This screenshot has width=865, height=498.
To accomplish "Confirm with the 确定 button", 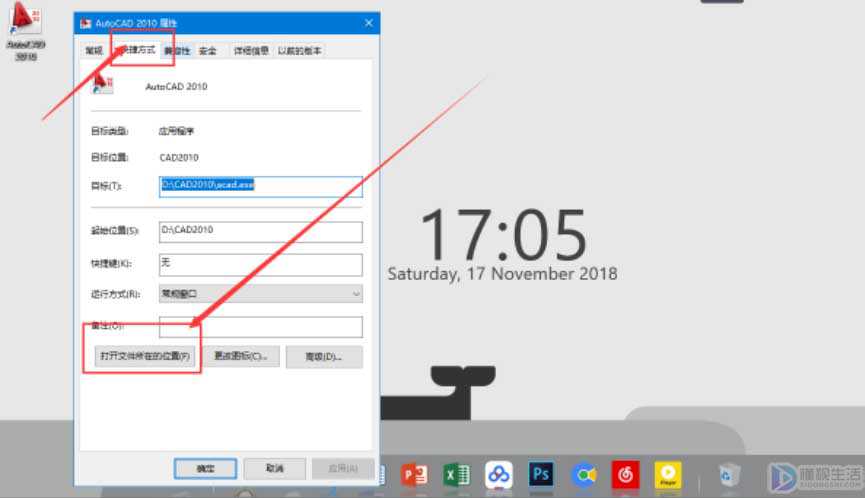I will [x=205, y=469].
